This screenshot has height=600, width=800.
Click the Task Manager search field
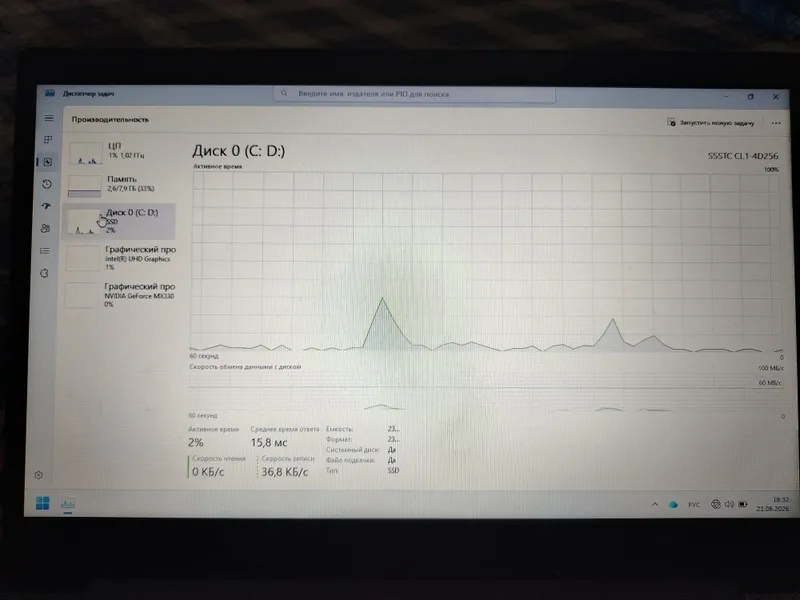[x=414, y=94]
